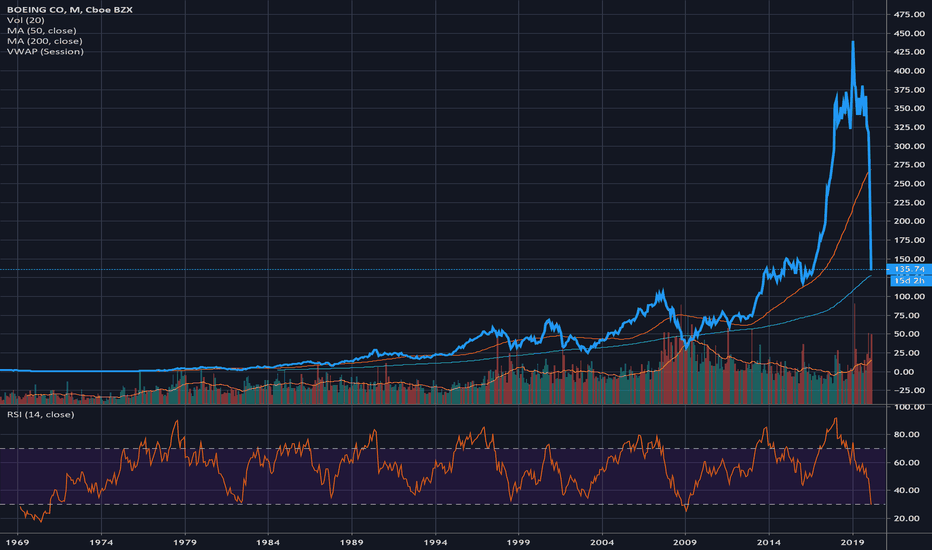Click the current price label 135.74

[909, 269]
